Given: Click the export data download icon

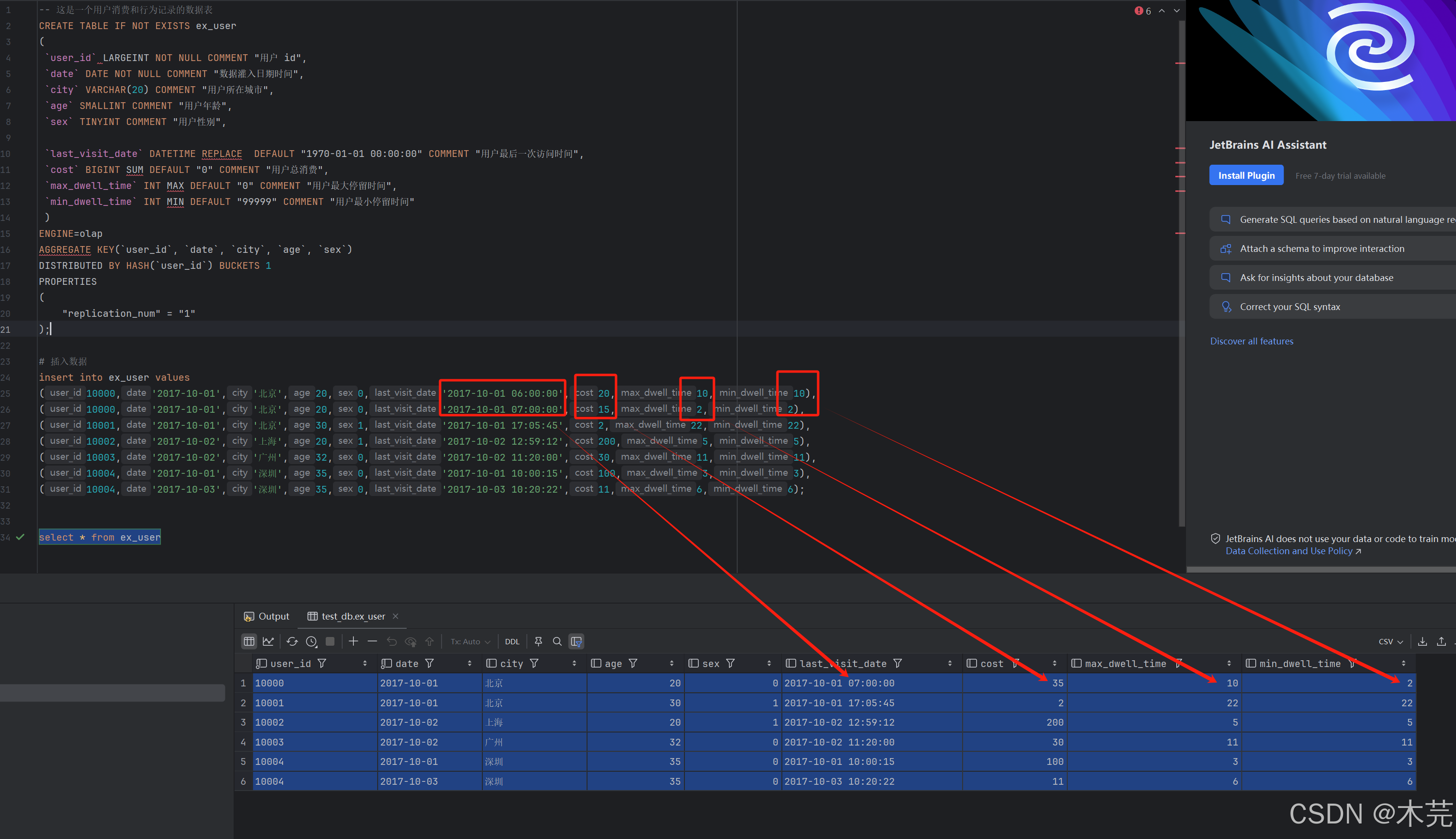Looking at the screenshot, I should pyautogui.click(x=1422, y=641).
